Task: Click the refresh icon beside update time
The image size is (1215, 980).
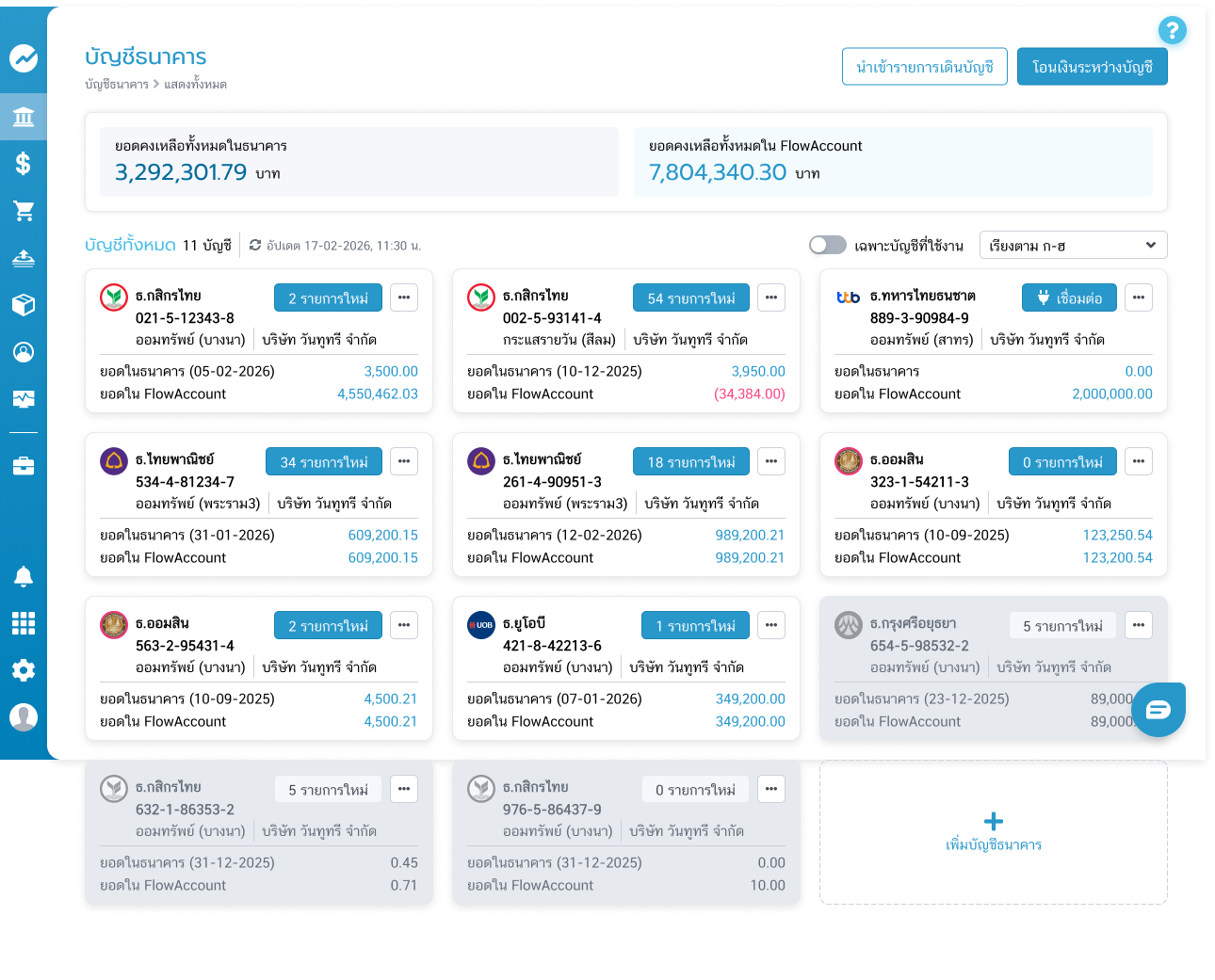Action: pyautogui.click(x=255, y=246)
